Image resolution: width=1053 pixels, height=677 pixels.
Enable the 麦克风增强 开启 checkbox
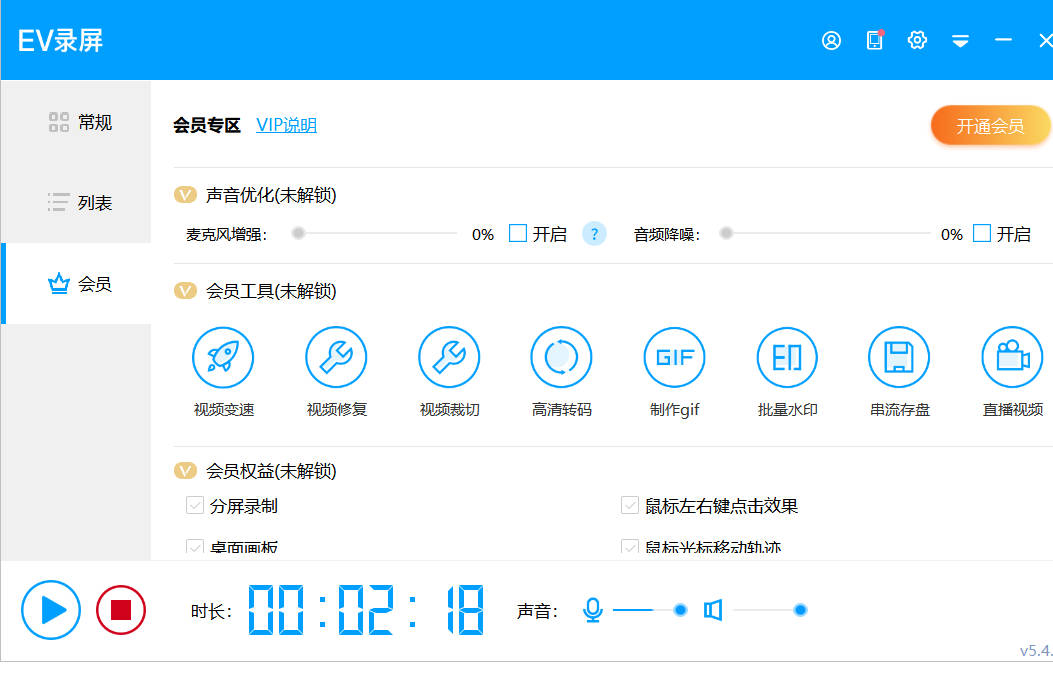(x=518, y=234)
